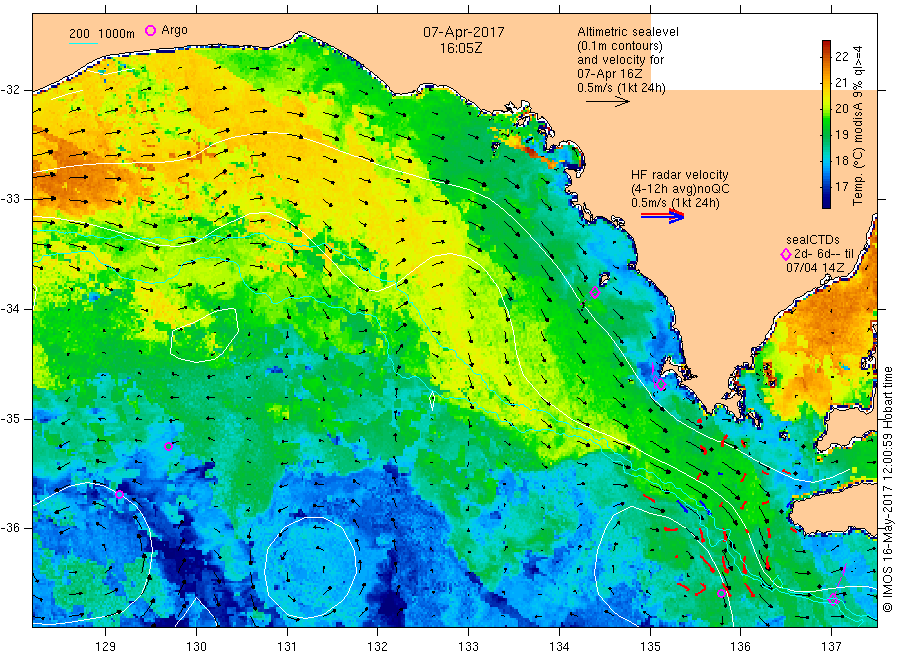This screenshot has height=660, width=900.
Task: Click the "134" longitude axis label
Action: pos(559,647)
